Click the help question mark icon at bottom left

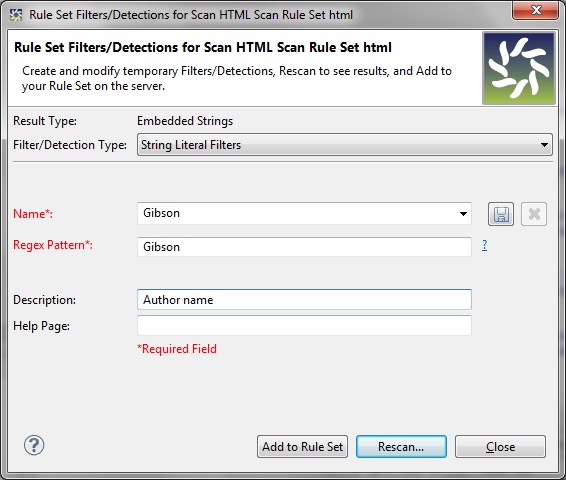[x=34, y=445]
